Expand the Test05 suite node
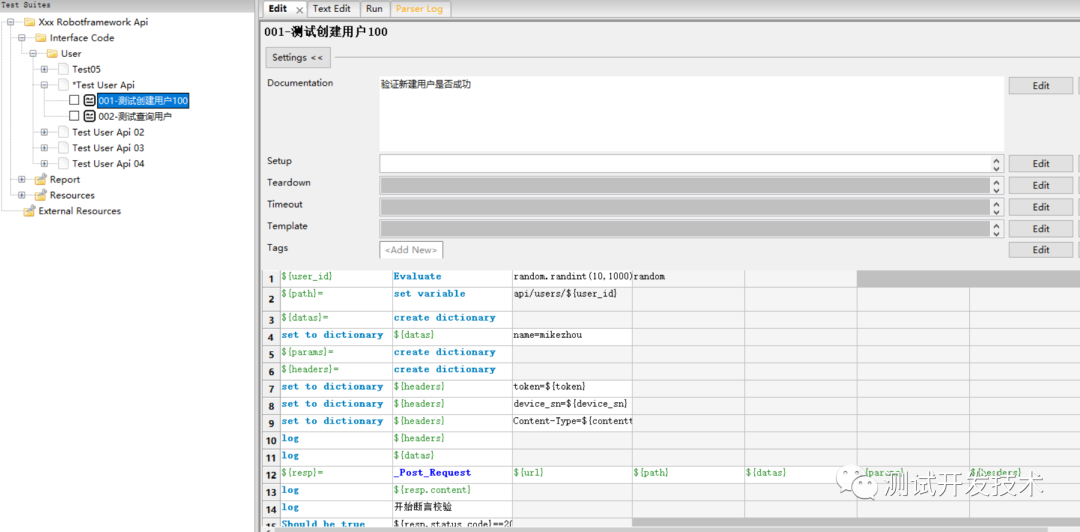The image size is (1080, 532). 44,70
